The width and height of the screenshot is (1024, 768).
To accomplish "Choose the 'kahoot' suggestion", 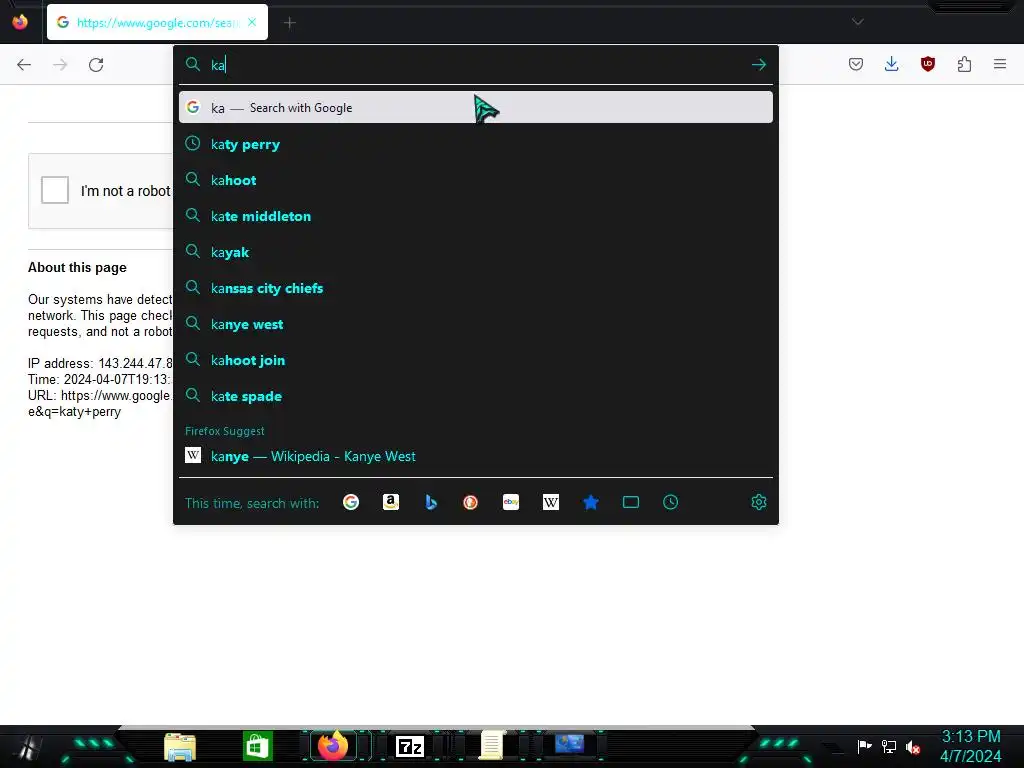I will (475, 180).
